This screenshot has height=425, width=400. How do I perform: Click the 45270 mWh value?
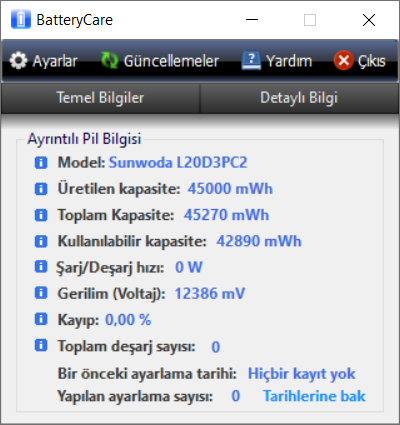pos(226,215)
